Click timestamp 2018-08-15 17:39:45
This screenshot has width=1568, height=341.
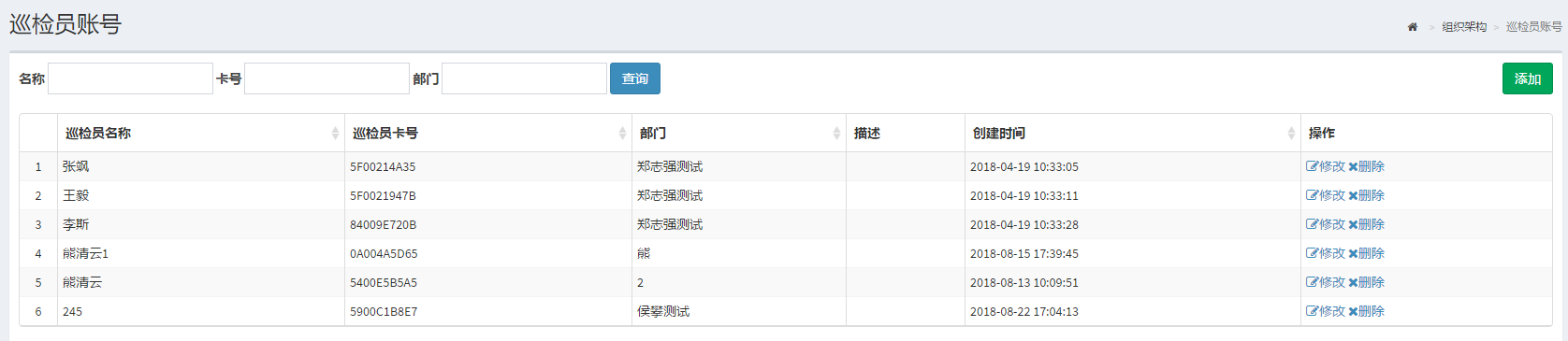tap(1024, 253)
